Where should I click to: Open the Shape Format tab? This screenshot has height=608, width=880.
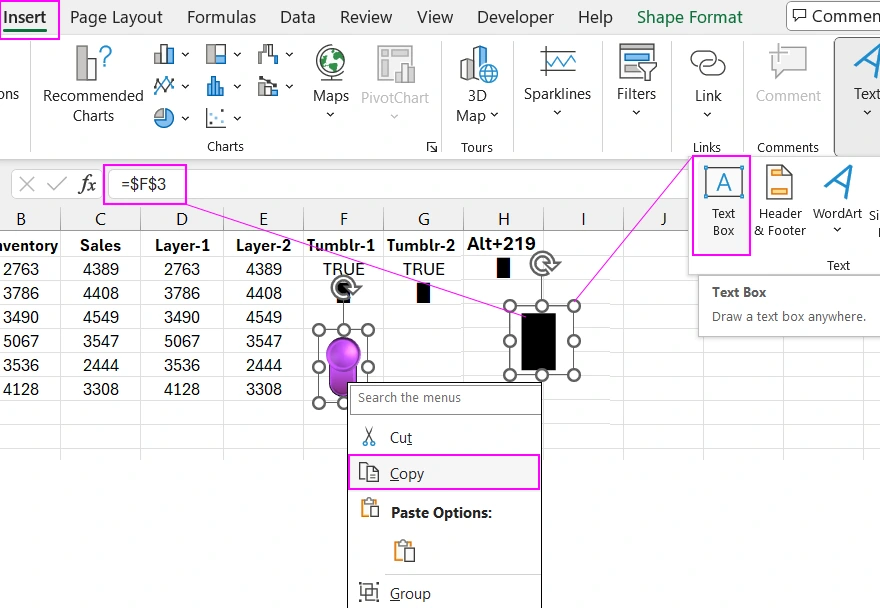tap(689, 17)
